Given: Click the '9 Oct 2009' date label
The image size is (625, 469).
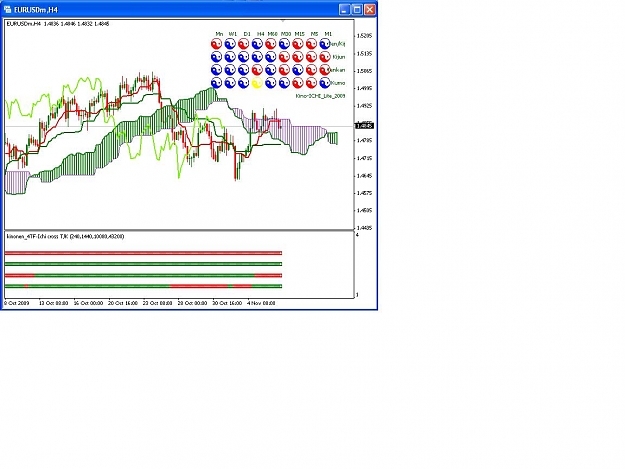Looking at the screenshot, I should [x=17, y=303].
